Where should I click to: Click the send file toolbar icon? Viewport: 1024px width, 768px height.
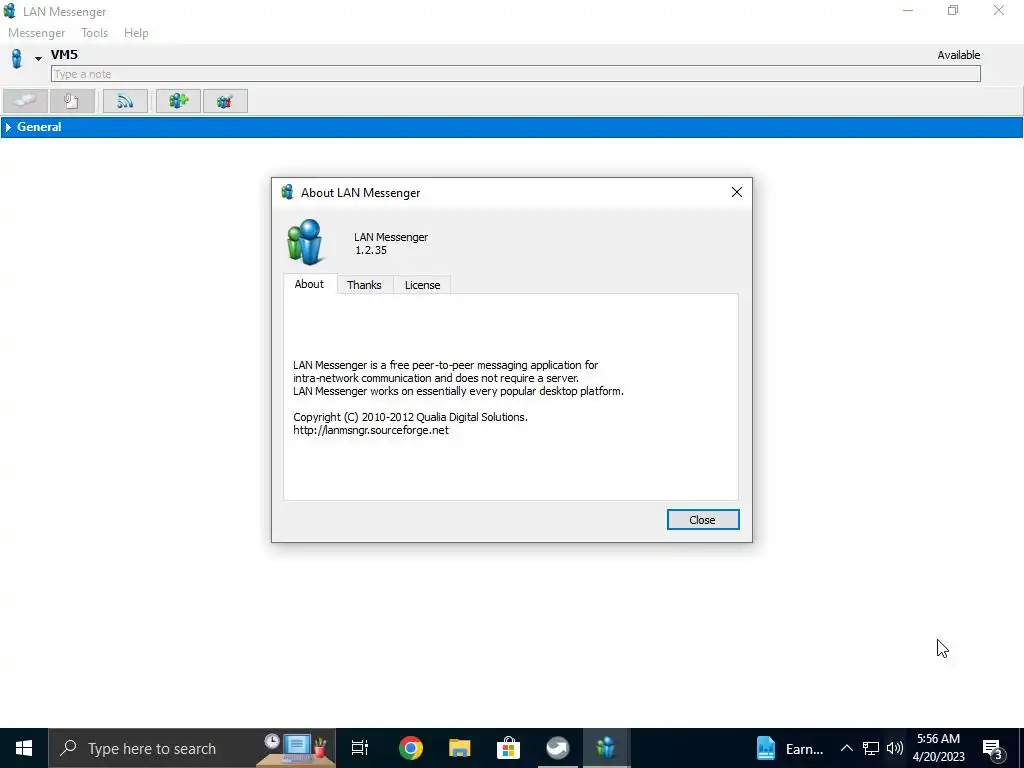[72, 101]
